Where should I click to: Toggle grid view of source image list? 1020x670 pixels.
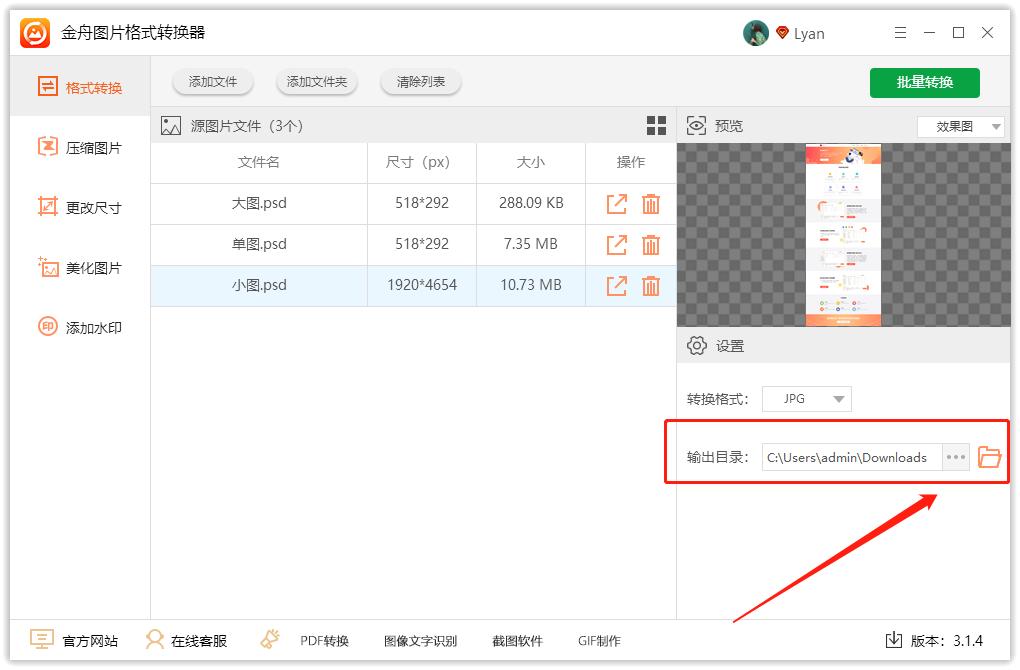pos(656,125)
